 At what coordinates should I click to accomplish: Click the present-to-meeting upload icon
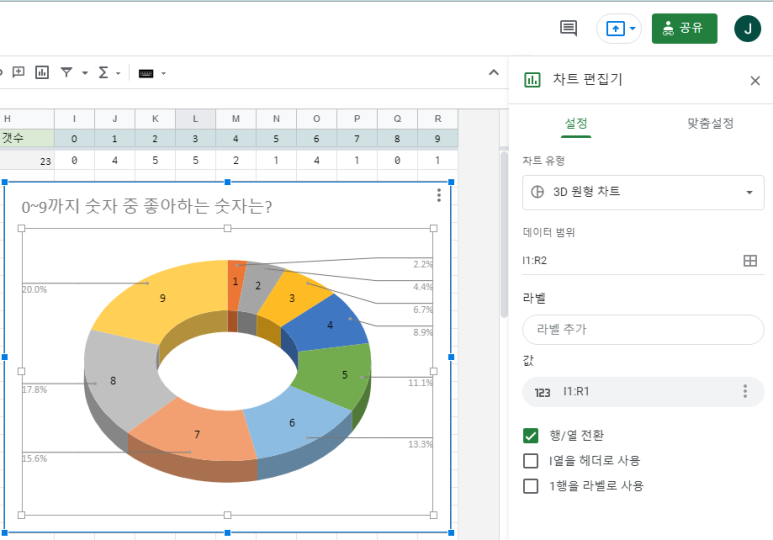point(615,29)
